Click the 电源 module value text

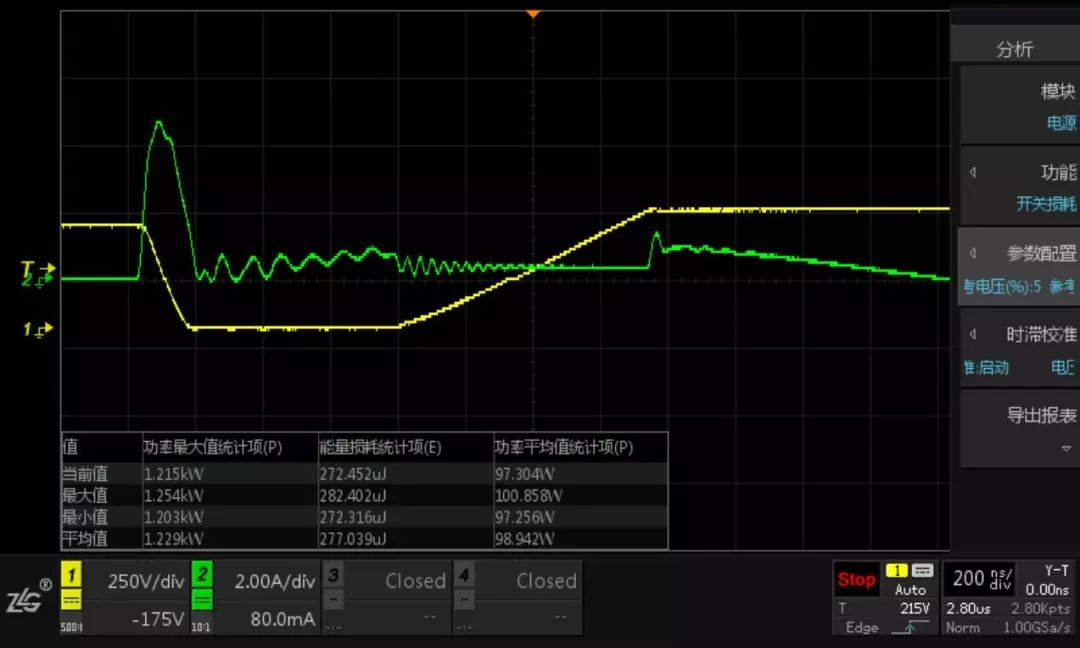pos(1061,123)
